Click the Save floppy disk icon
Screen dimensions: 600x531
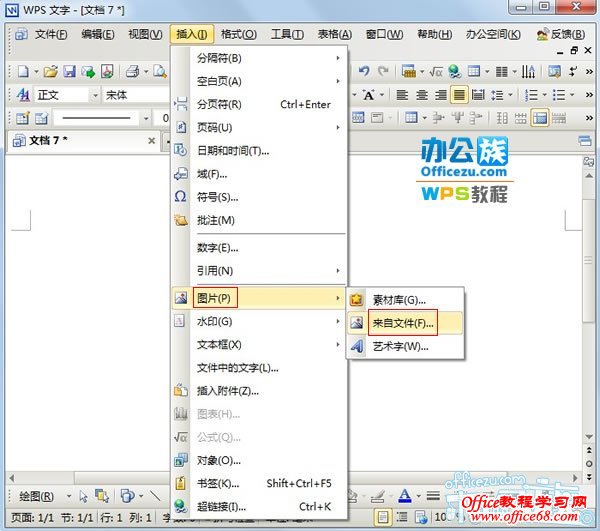[69, 72]
